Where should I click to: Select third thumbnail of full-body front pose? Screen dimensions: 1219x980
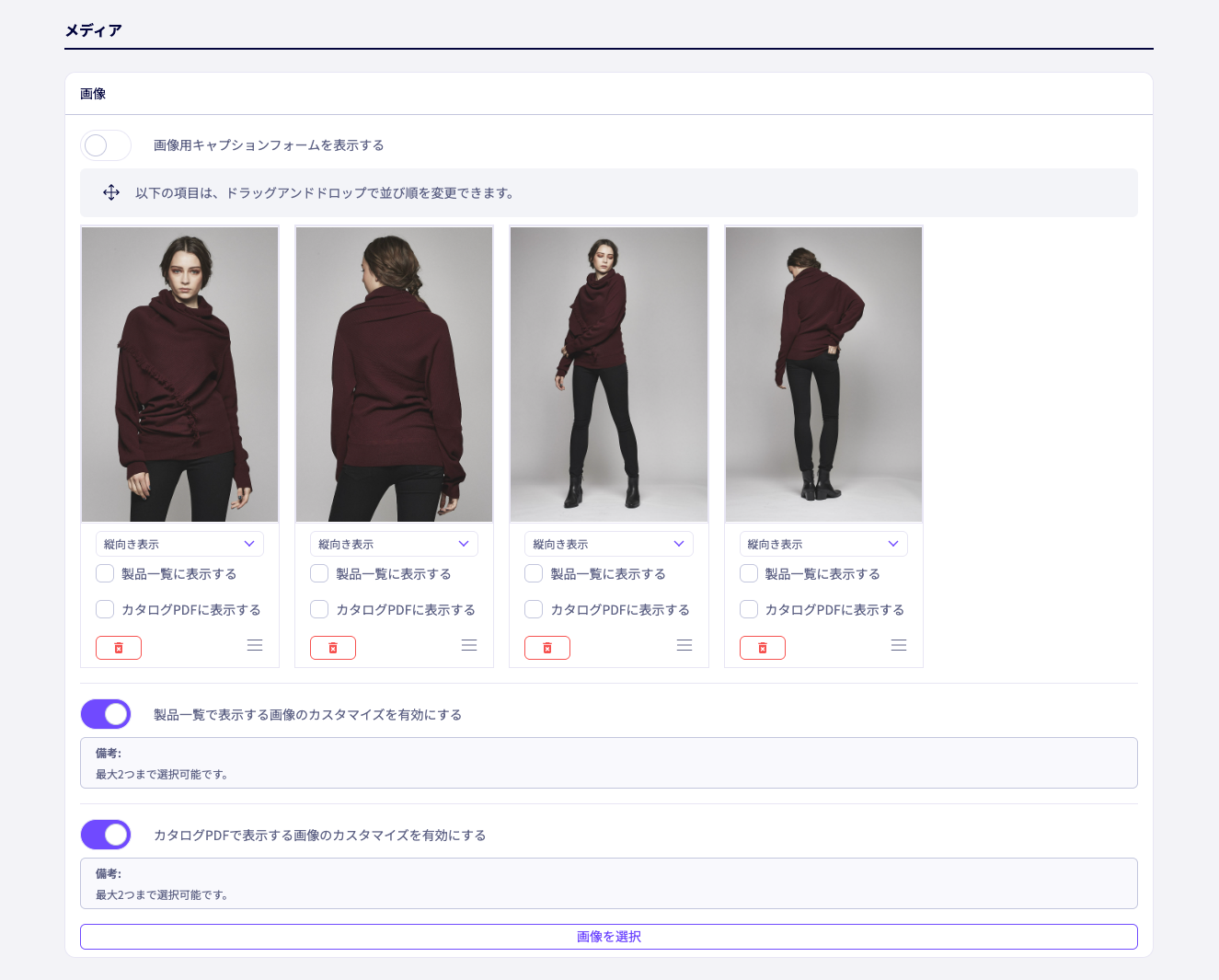tap(609, 375)
